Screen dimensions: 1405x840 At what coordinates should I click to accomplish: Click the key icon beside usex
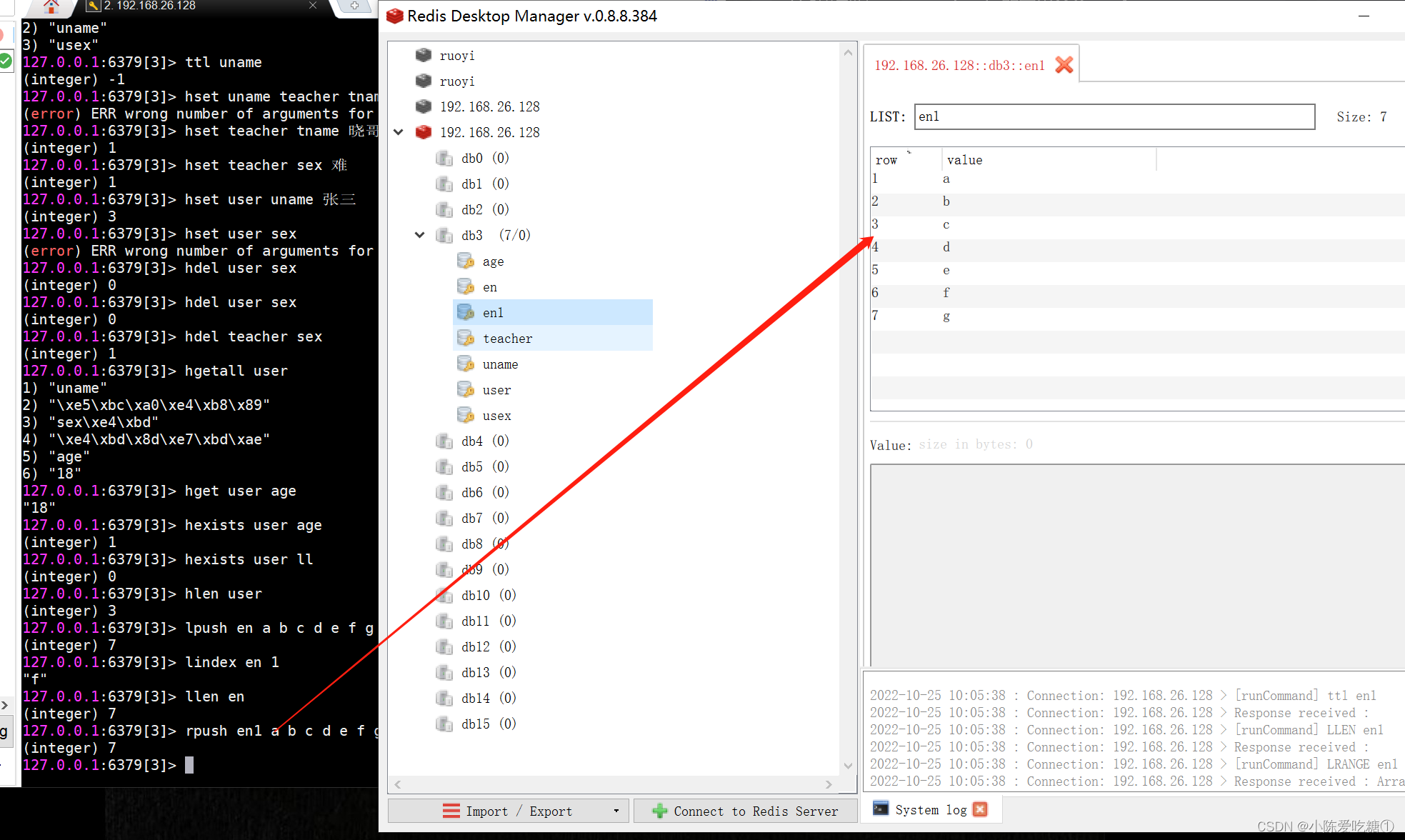[x=466, y=415]
